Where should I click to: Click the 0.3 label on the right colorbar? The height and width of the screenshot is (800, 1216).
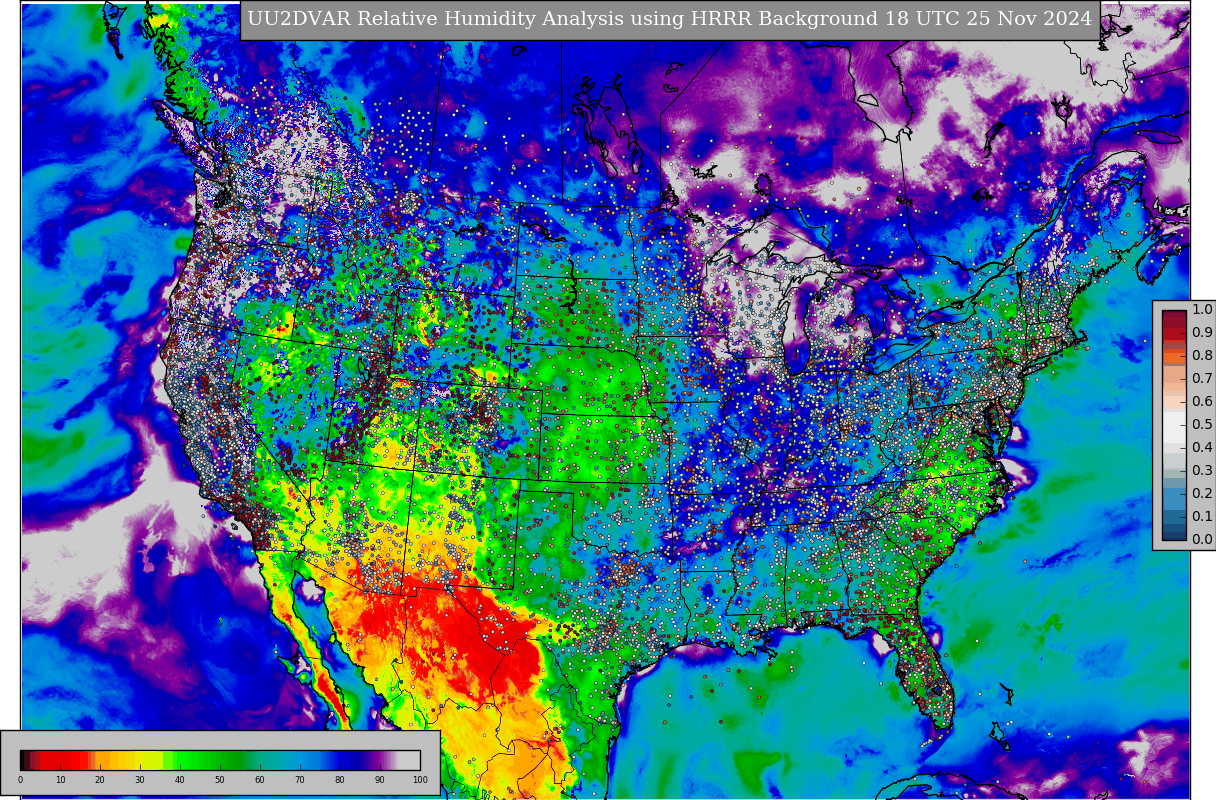point(1202,471)
